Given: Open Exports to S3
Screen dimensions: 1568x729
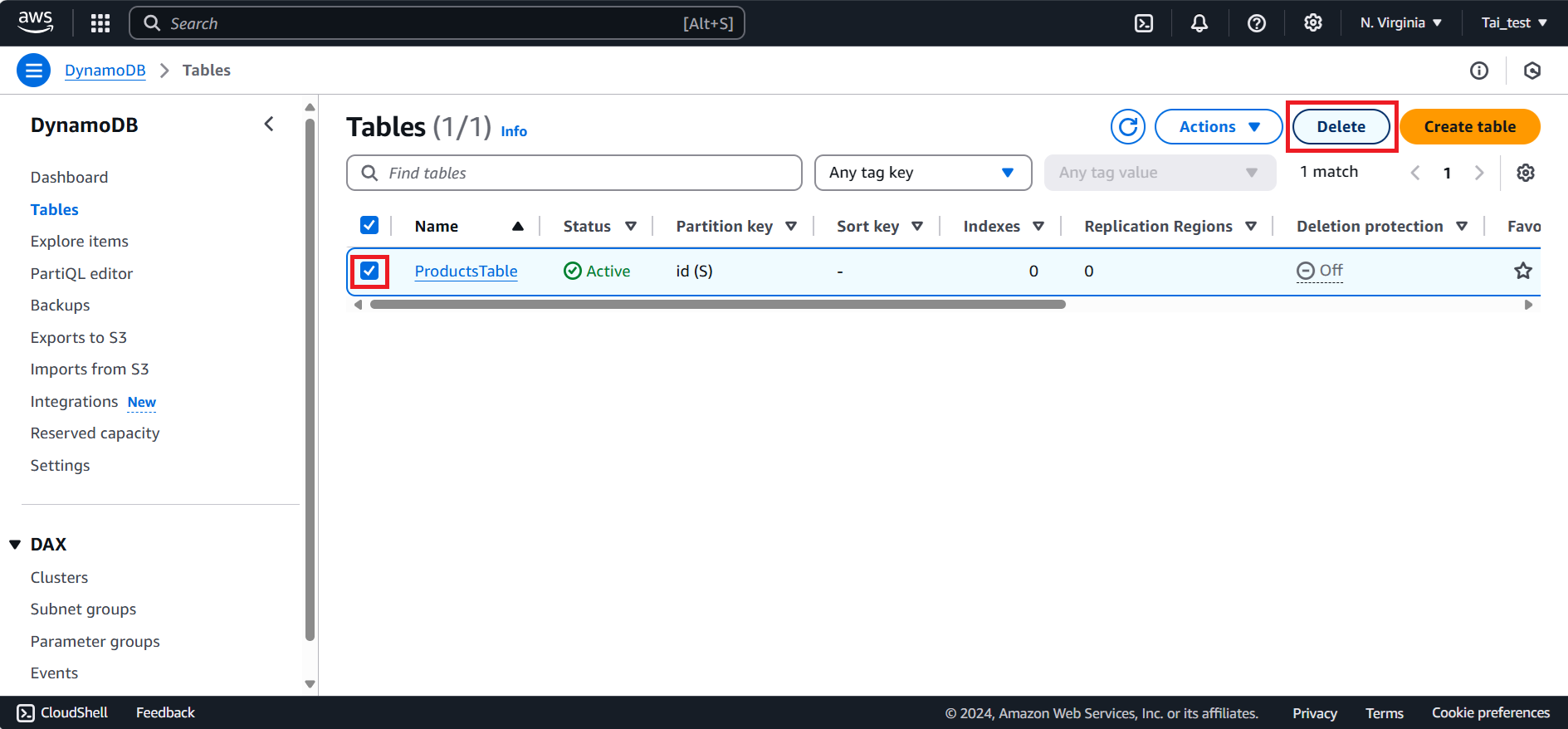Looking at the screenshot, I should (x=79, y=338).
